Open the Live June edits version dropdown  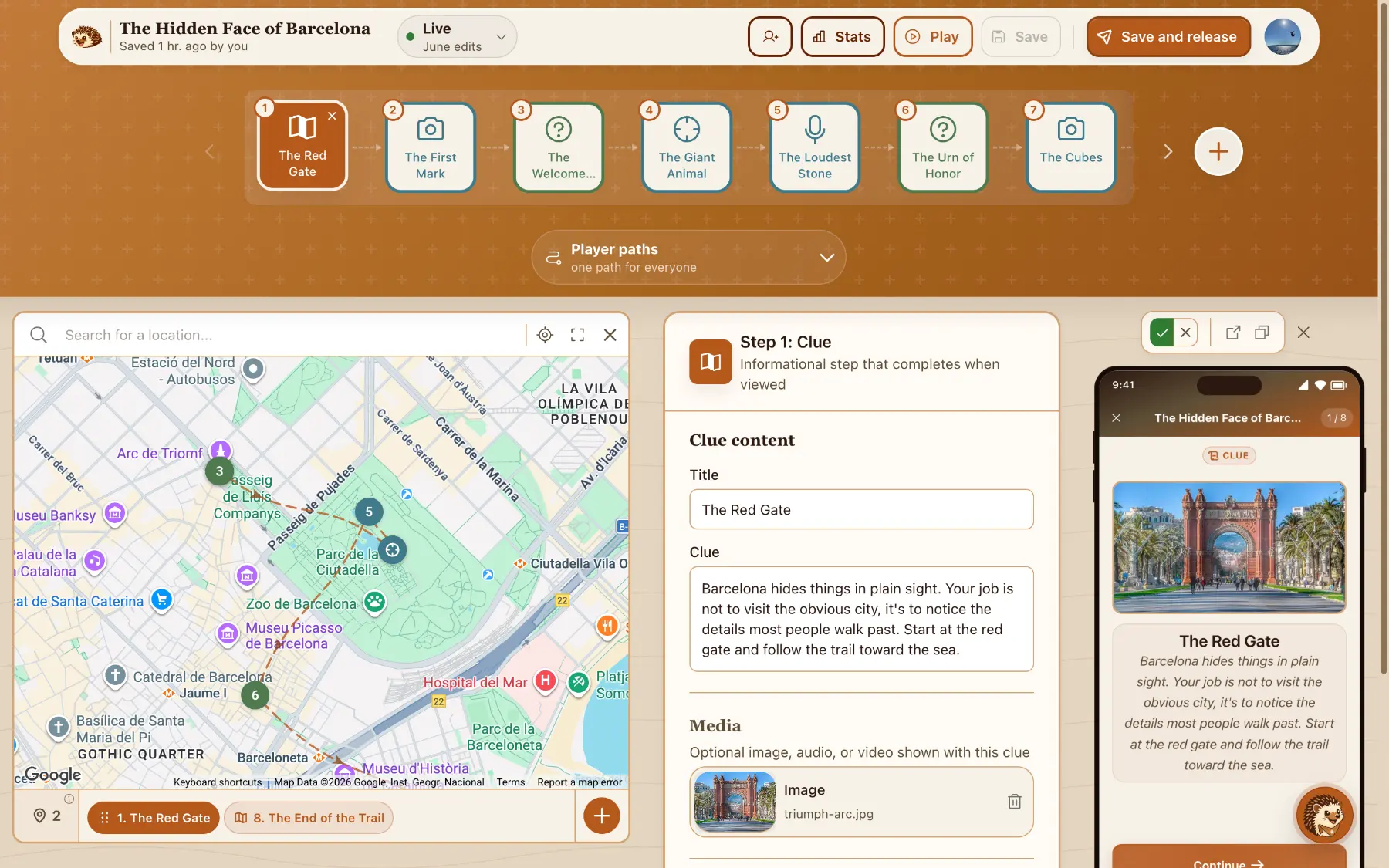[457, 36]
